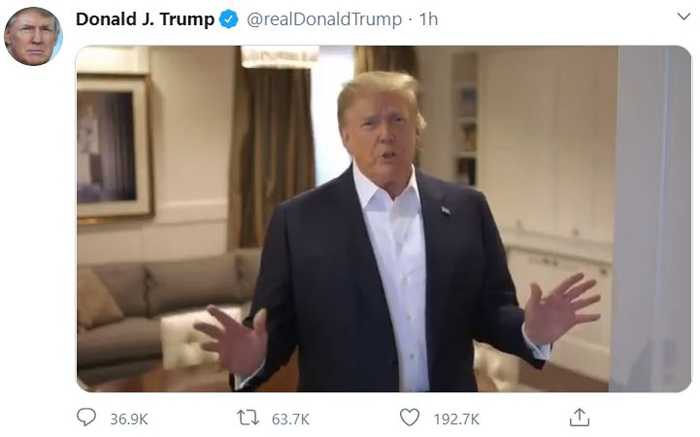700x437 pixels.
Task: Enlarge the tweet's video media preview
Action: pos(383,219)
